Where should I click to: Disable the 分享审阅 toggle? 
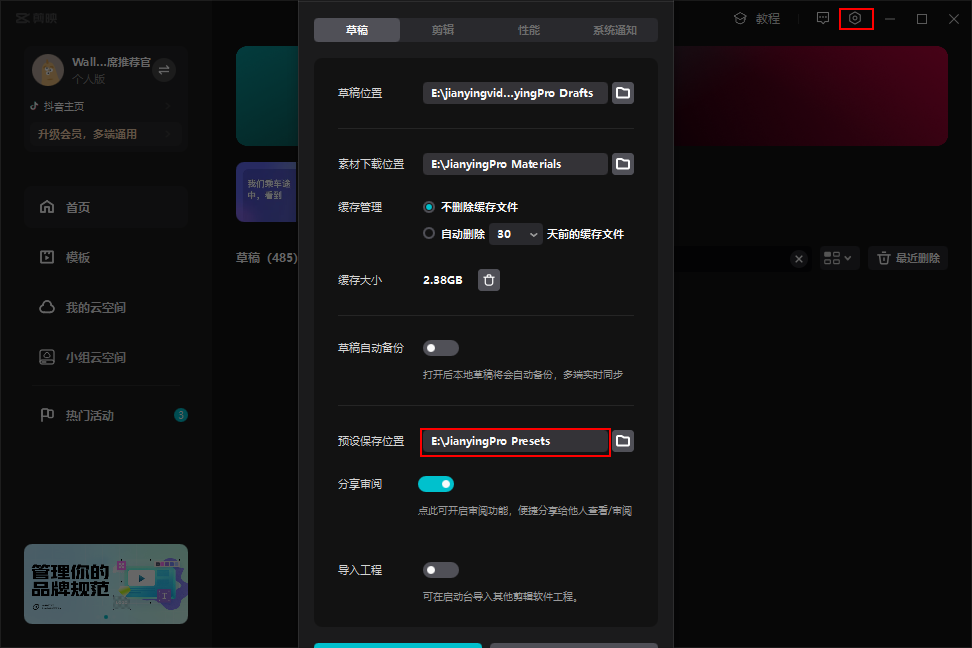(436, 483)
